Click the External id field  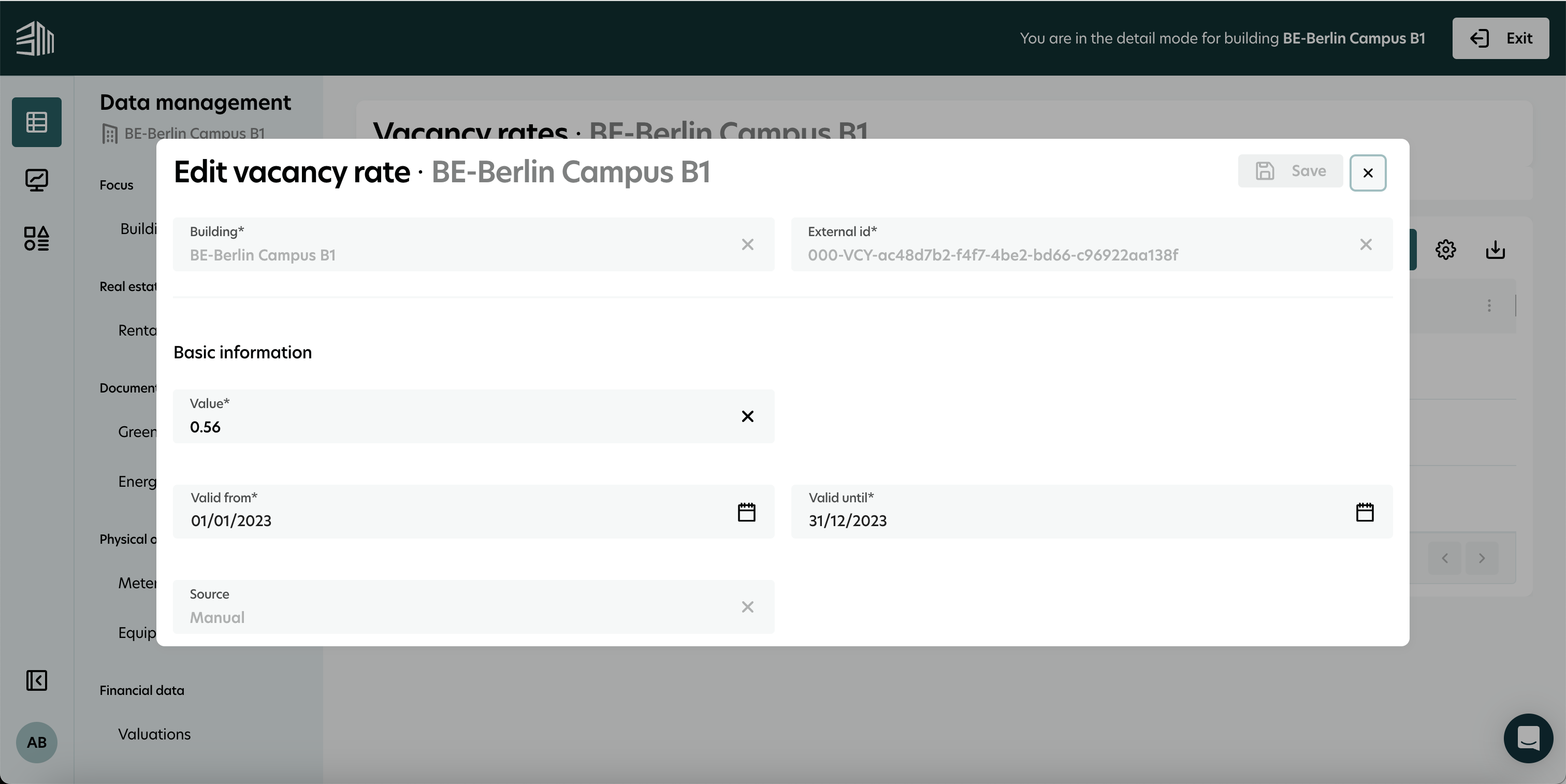[x=1092, y=244]
